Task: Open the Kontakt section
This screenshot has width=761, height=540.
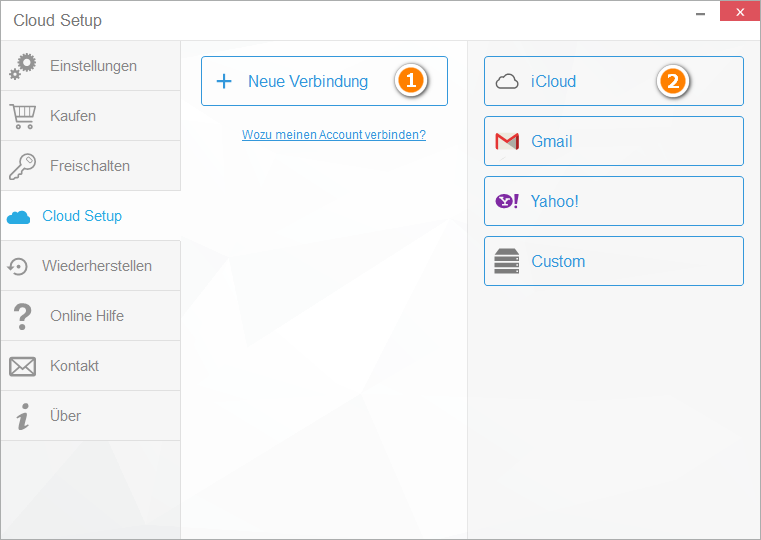Action: (91, 366)
